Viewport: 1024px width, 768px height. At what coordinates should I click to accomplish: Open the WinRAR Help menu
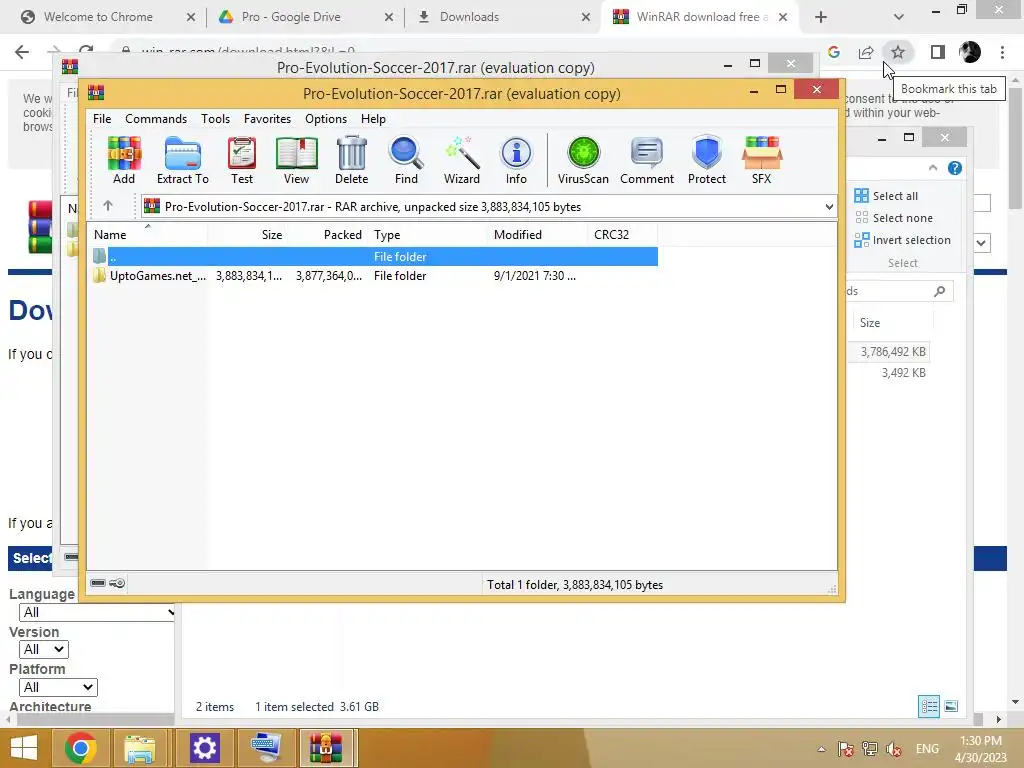[373, 119]
